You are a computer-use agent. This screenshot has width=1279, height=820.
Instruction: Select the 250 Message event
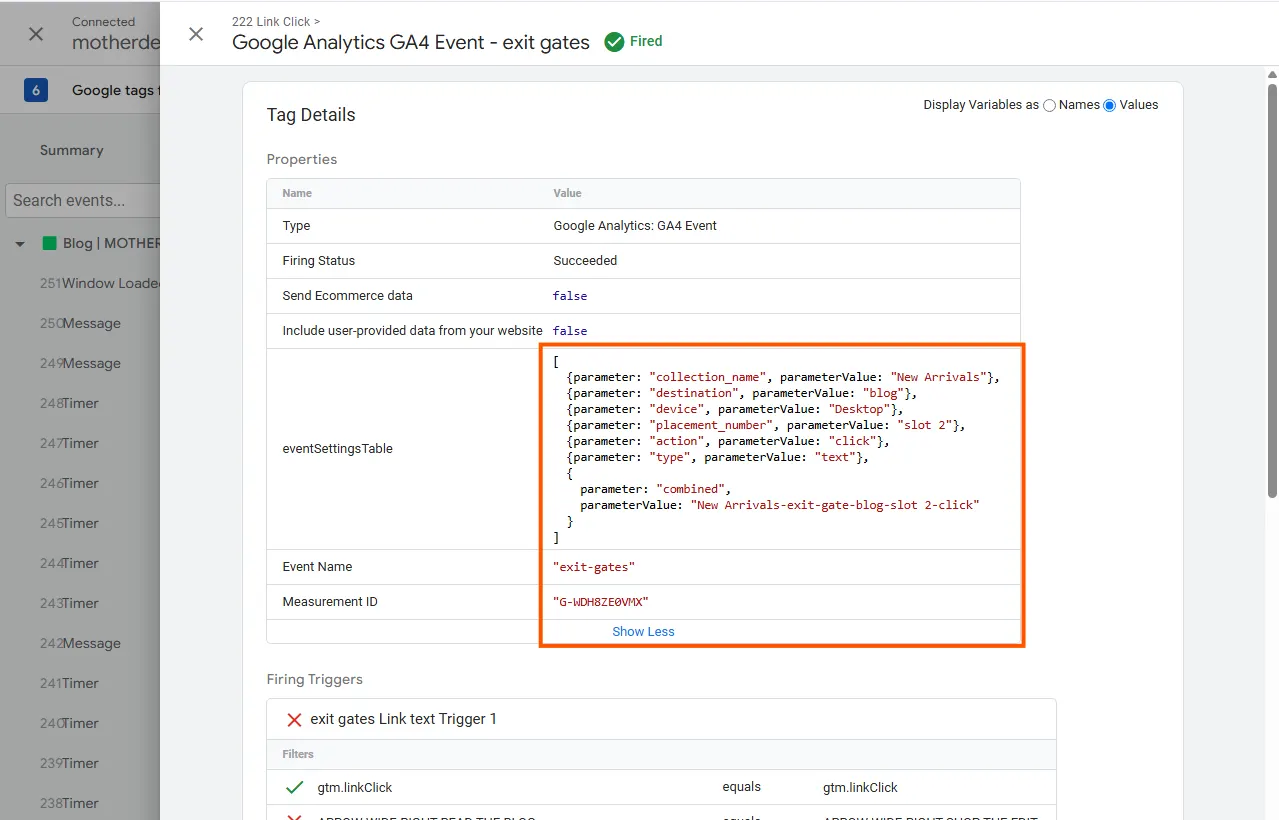(80, 323)
